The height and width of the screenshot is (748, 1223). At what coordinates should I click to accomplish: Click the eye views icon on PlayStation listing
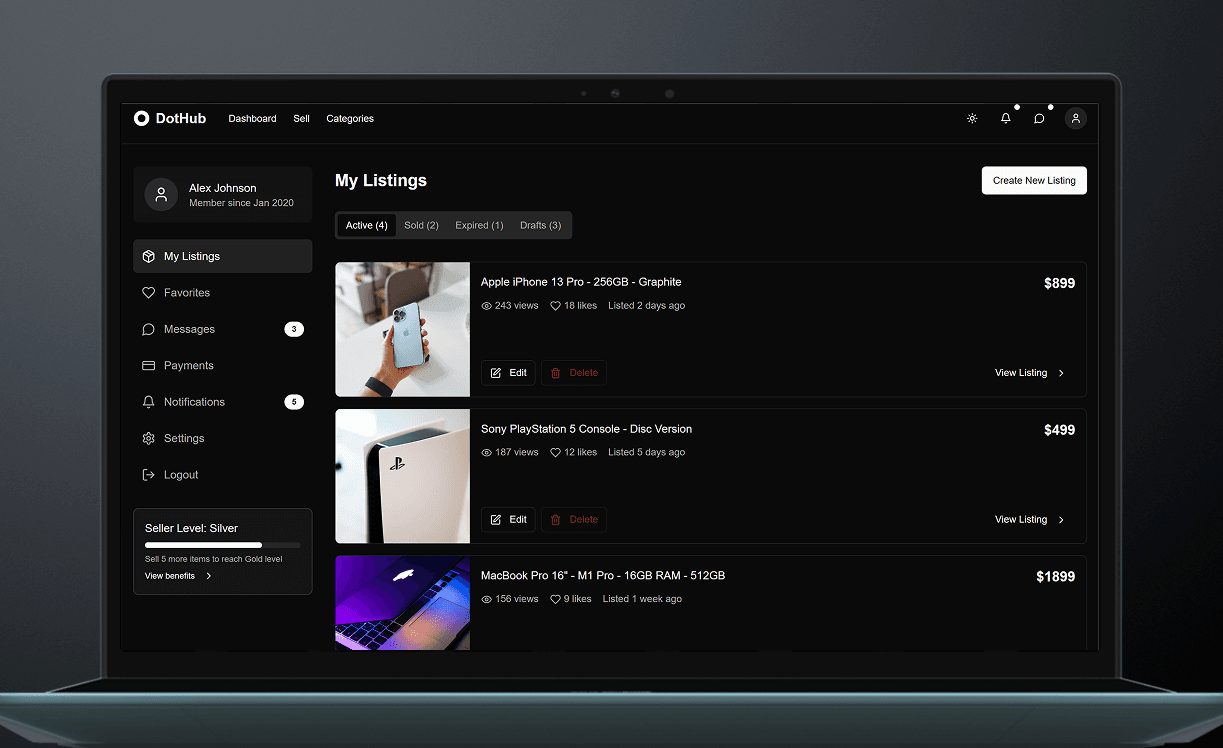click(486, 453)
